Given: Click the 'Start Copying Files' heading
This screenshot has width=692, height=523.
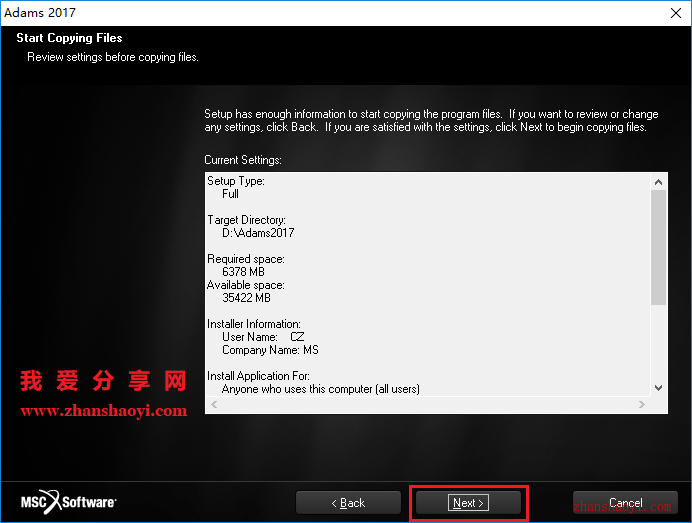Looking at the screenshot, I should [69, 38].
